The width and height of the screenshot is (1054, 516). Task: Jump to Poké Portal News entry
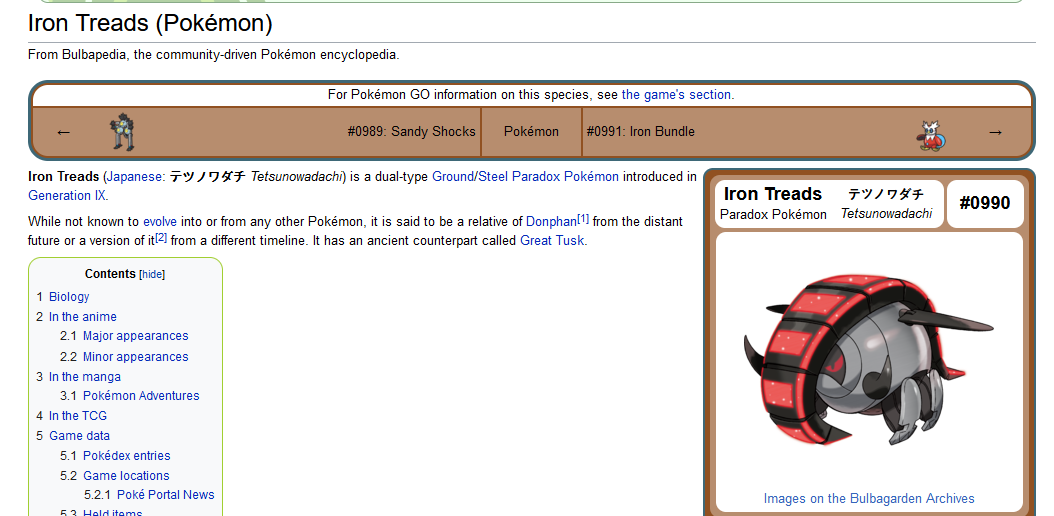click(x=165, y=495)
